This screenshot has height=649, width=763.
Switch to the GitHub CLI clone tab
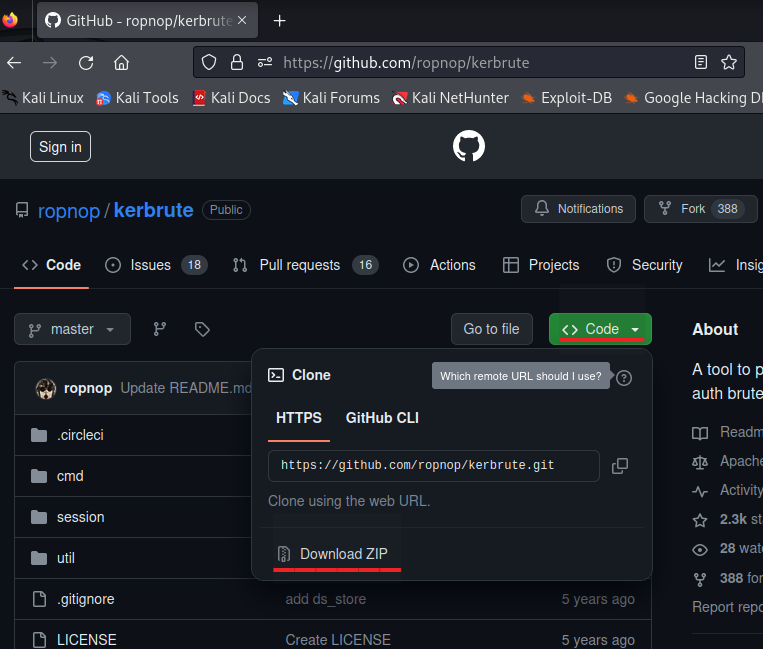coord(382,418)
